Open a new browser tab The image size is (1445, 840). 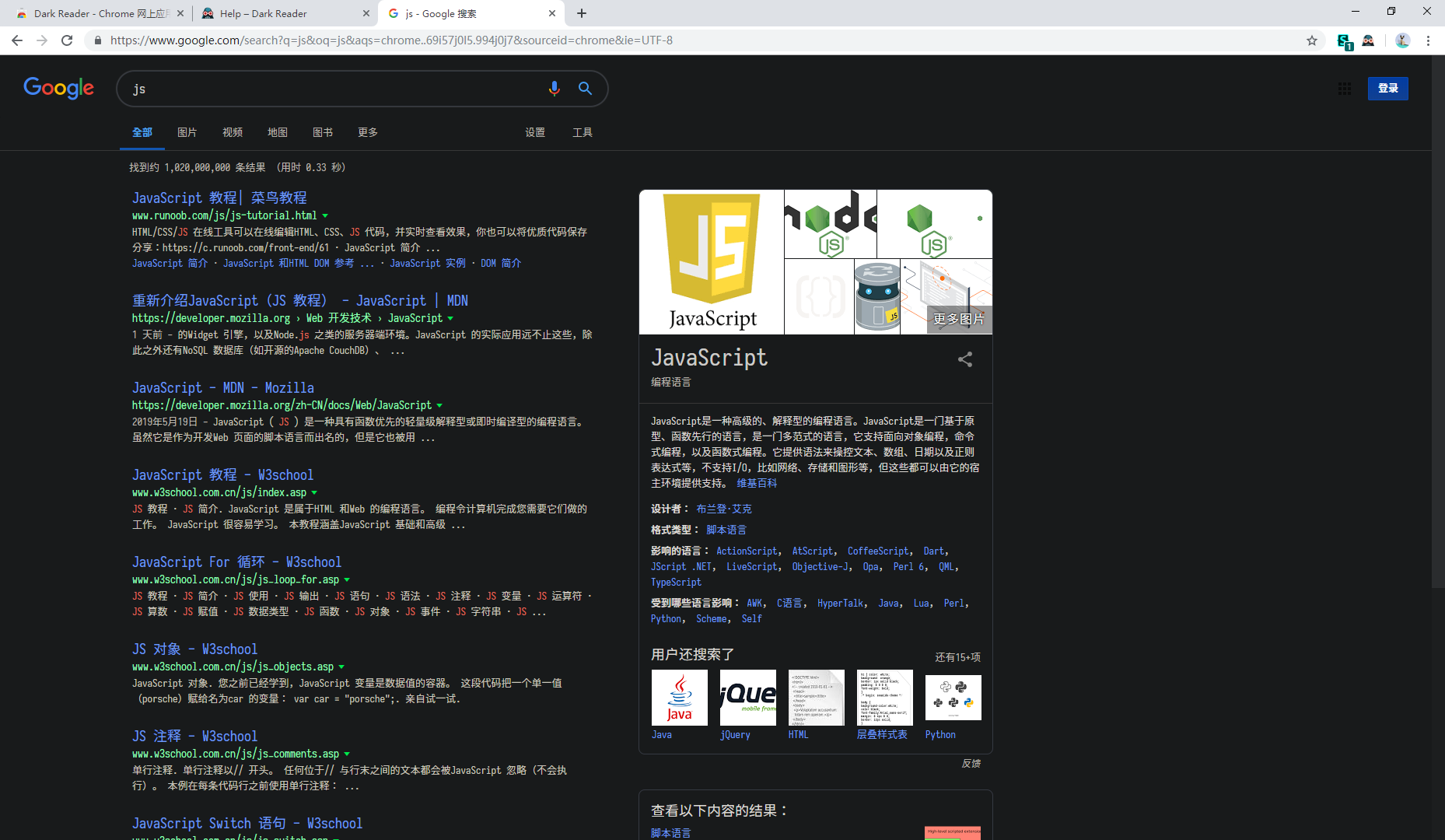coord(582,13)
